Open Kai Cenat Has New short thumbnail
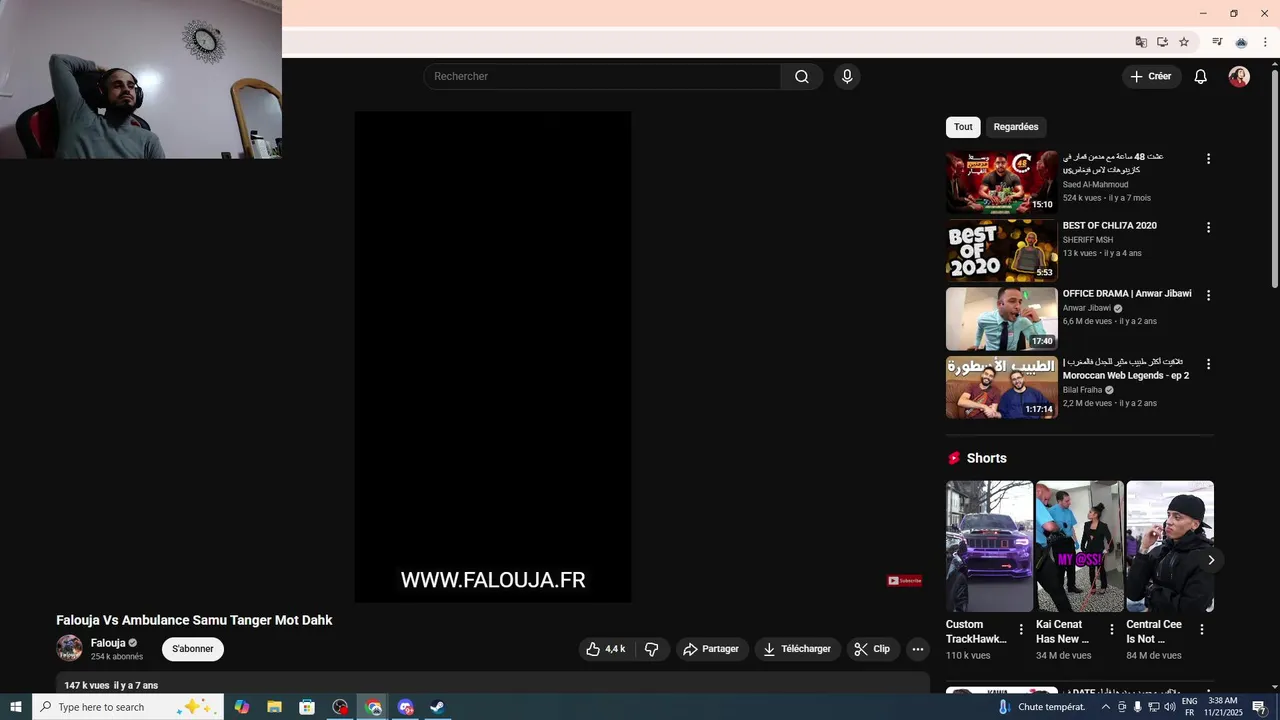Screen dimensions: 1280x720 (1080, 546)
